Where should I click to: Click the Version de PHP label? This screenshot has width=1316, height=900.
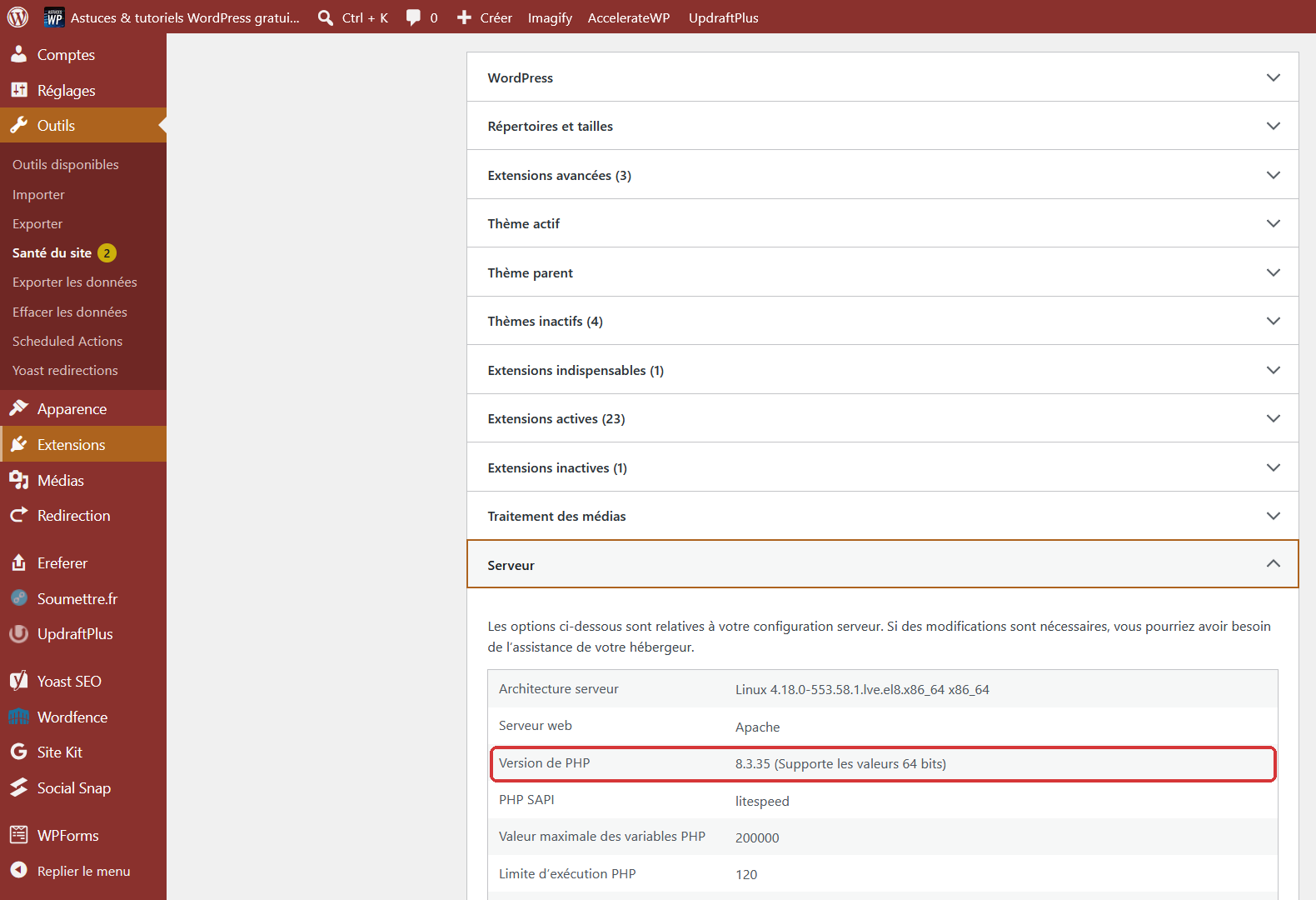tap(545, 762)
